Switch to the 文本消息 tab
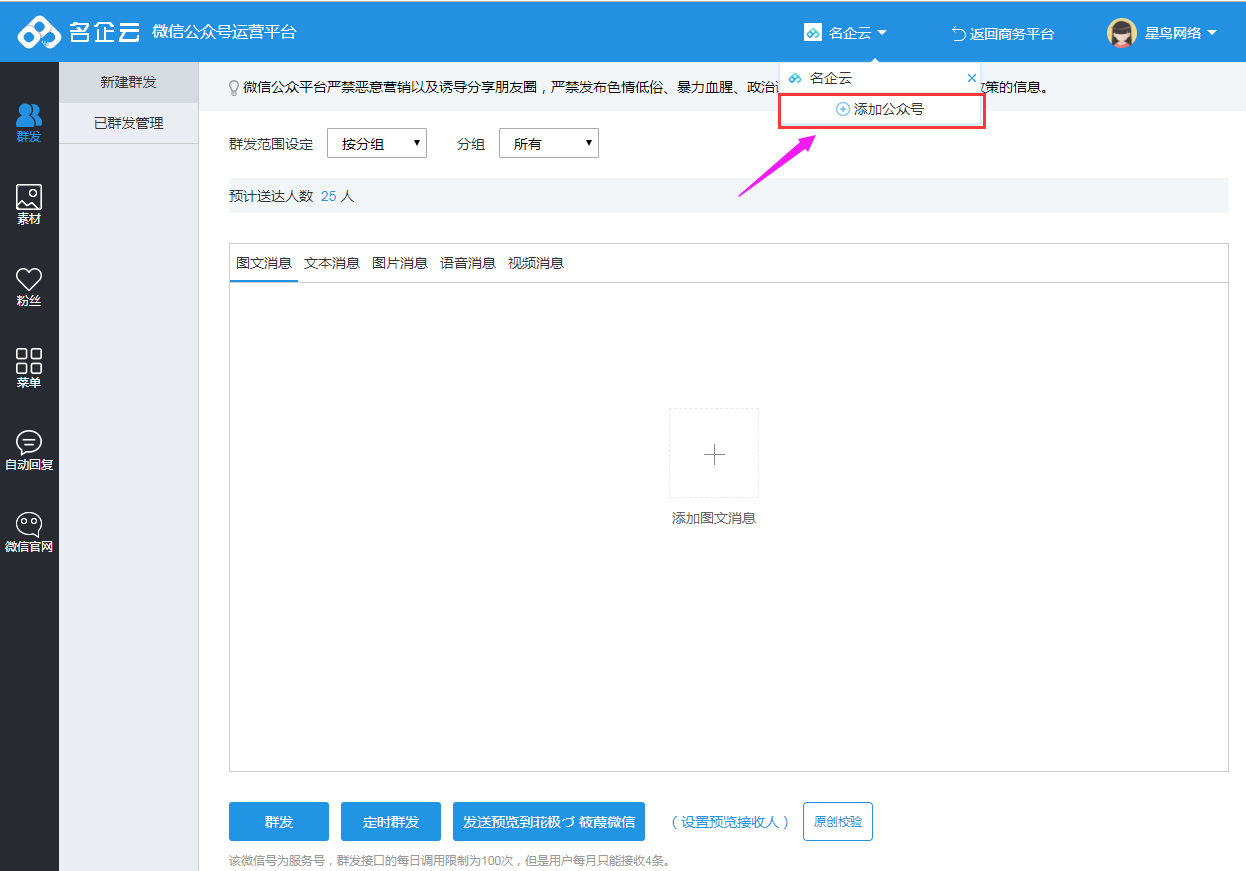Screen dimensions: 1246x871 332,263
